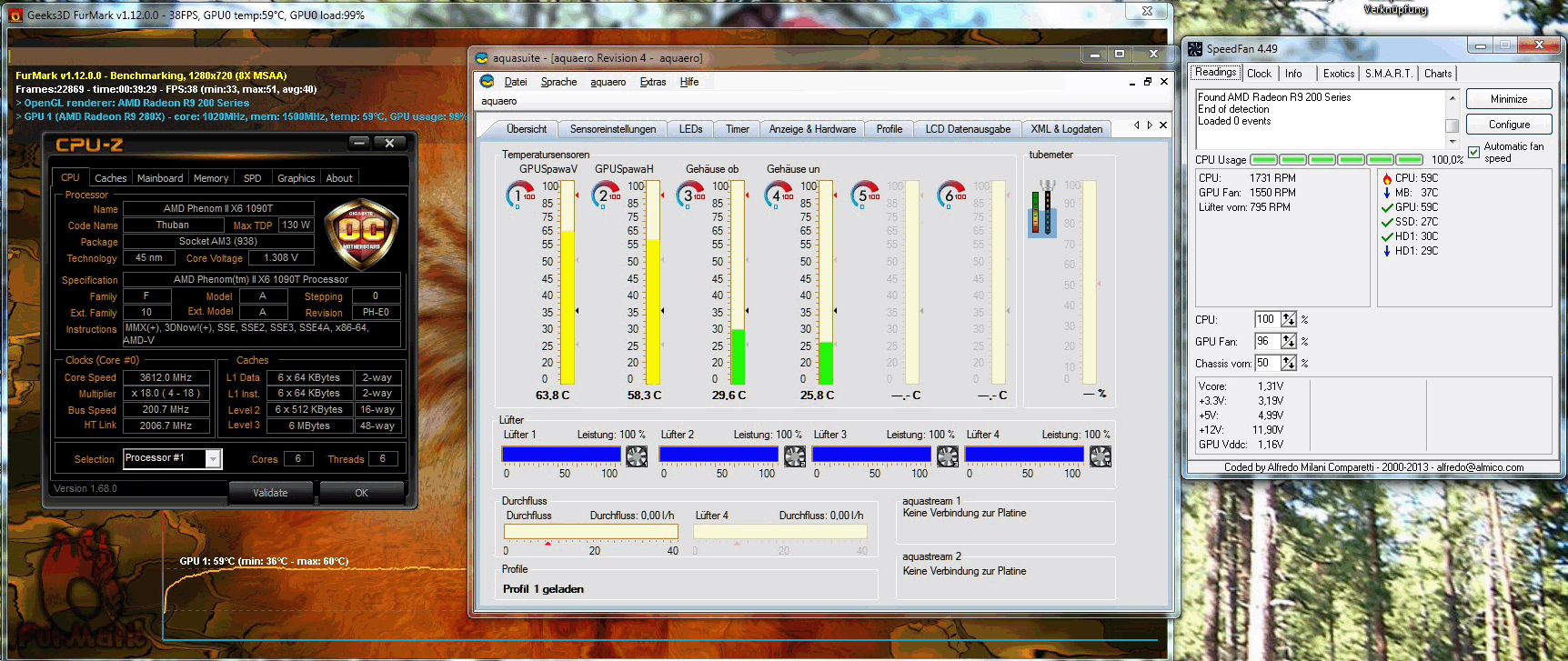Click the tubemeter level icon
1568x661 pixels.
(1042, 208)
